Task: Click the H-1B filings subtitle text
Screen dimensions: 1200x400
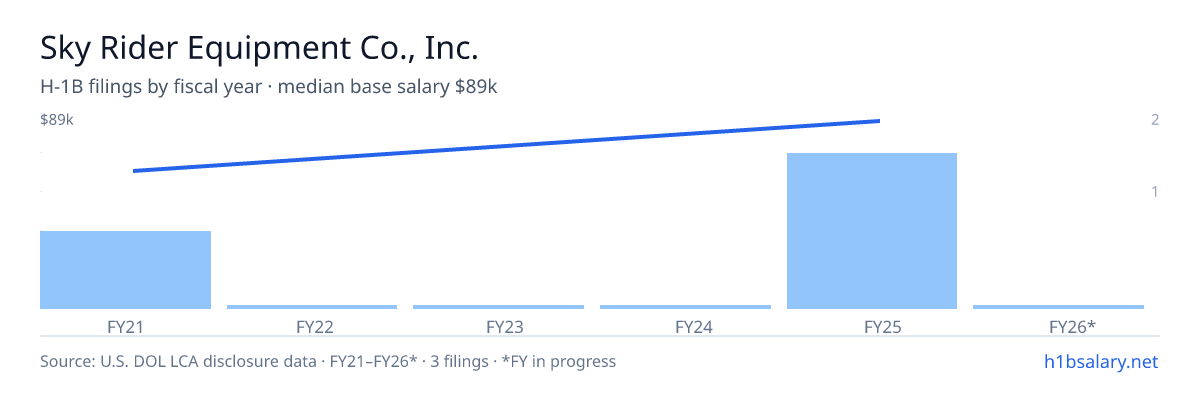Action: tap(269, 87)
